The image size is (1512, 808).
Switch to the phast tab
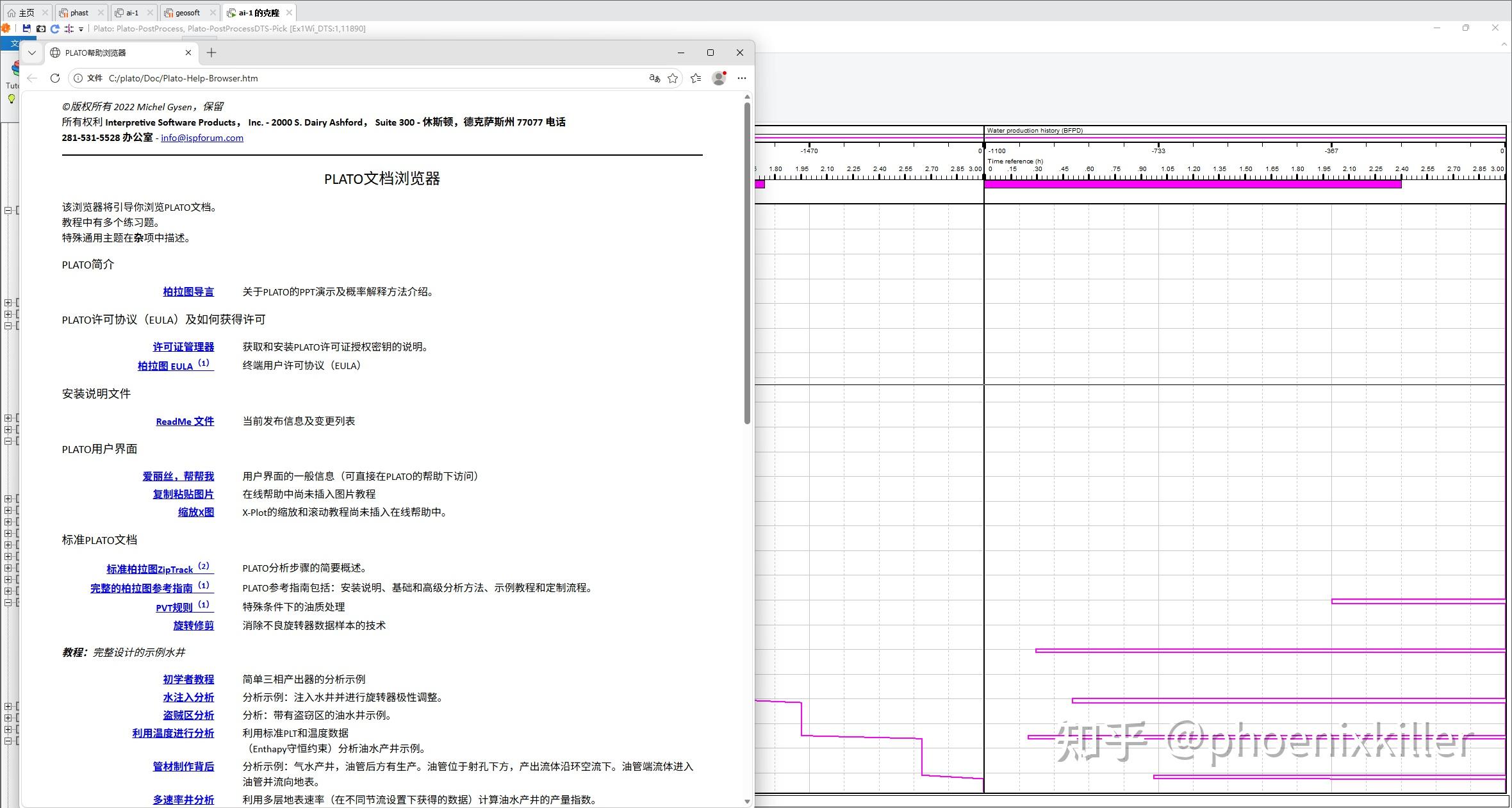tap(79, 13)
